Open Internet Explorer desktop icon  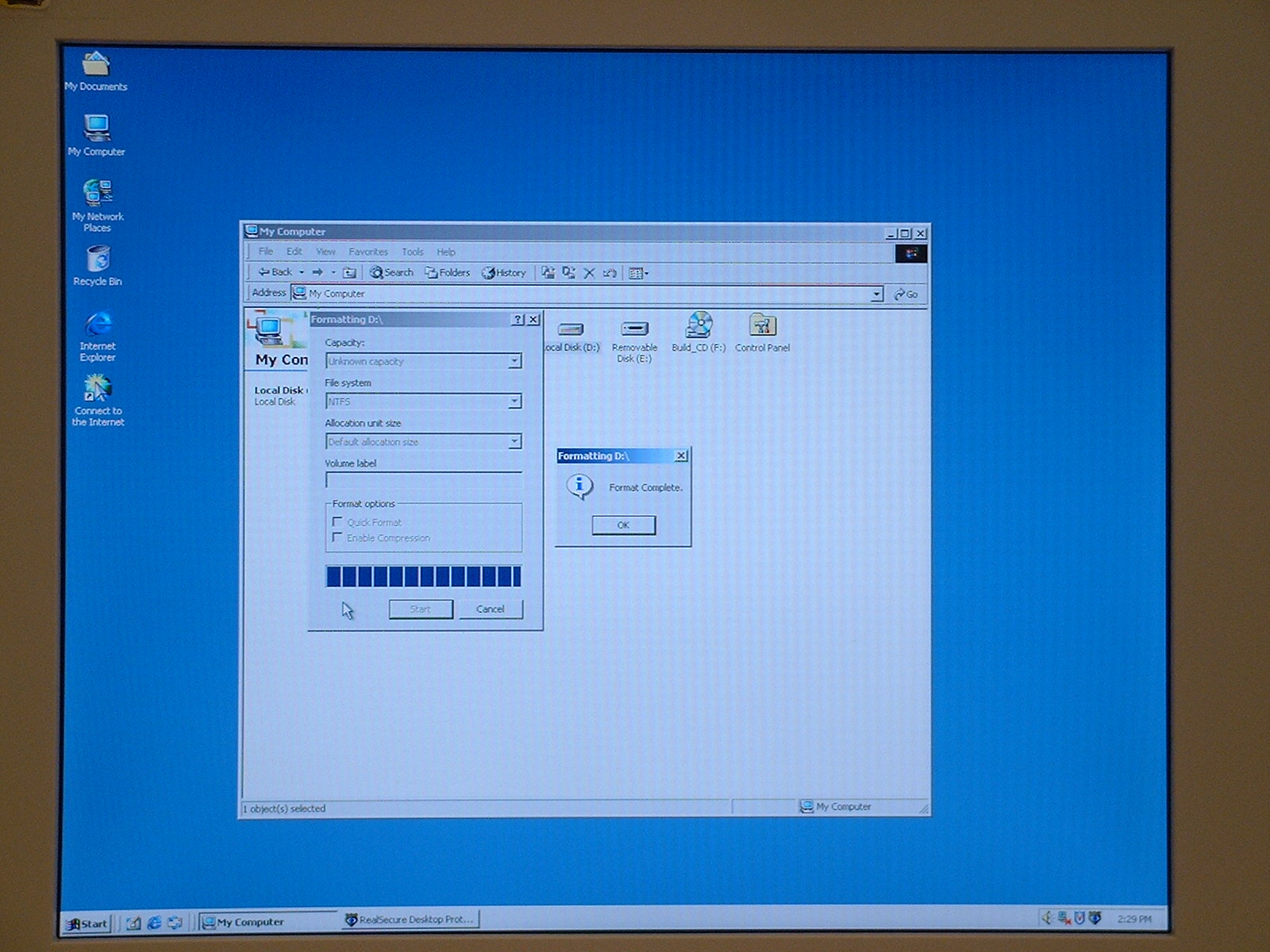(x=98, y=325)
